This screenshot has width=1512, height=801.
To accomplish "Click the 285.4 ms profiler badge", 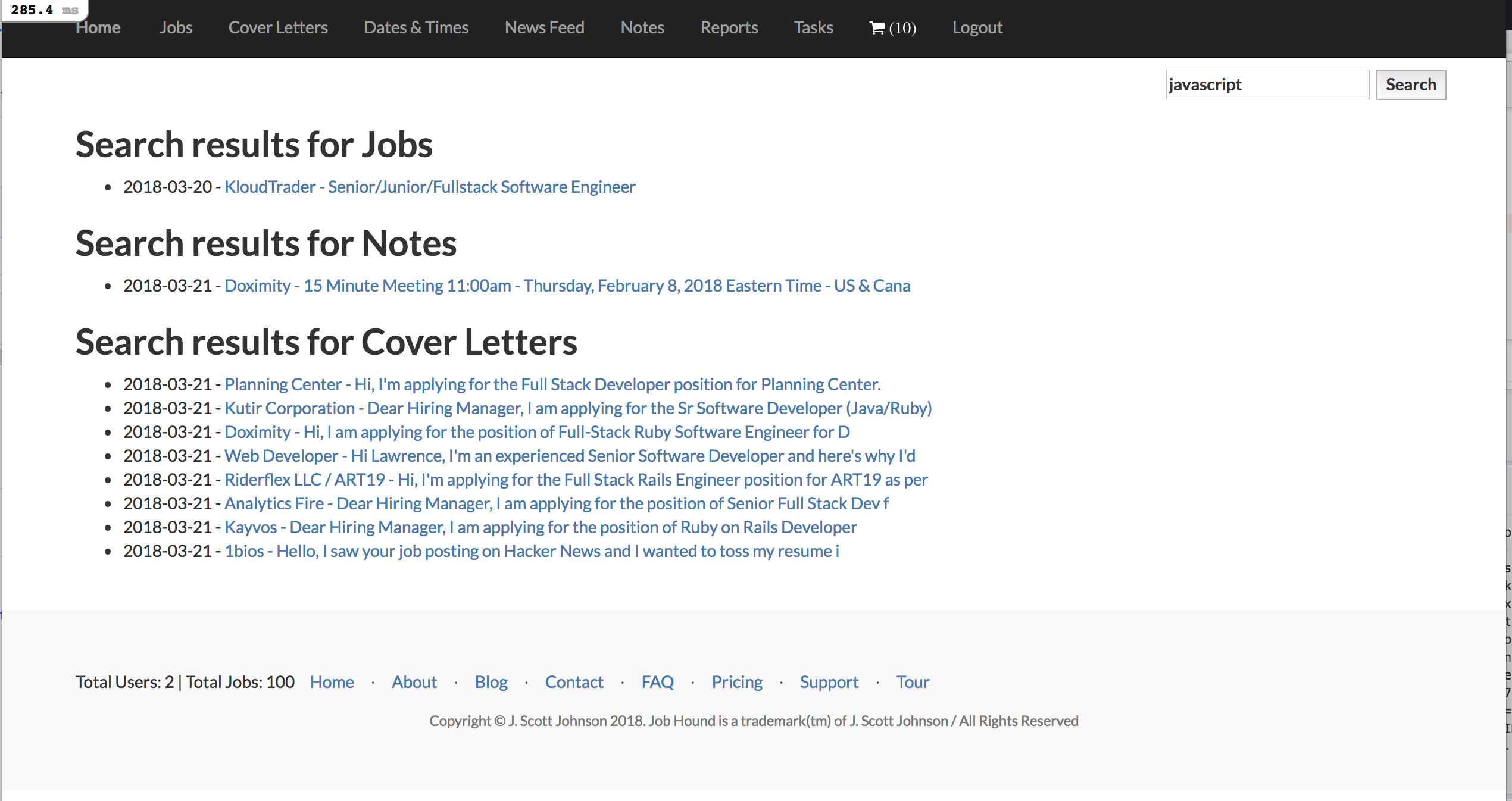I will tap(45, 10).
